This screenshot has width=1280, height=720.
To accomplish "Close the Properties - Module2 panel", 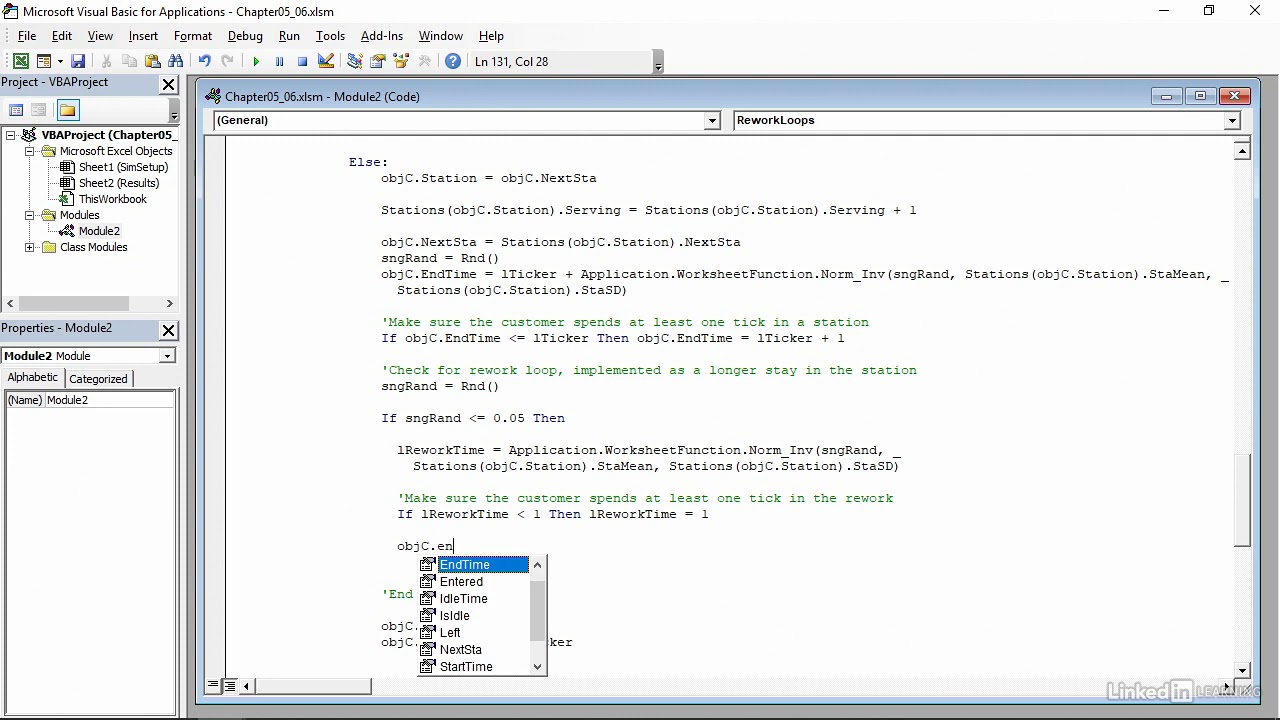I will click(x=168, y=330).
